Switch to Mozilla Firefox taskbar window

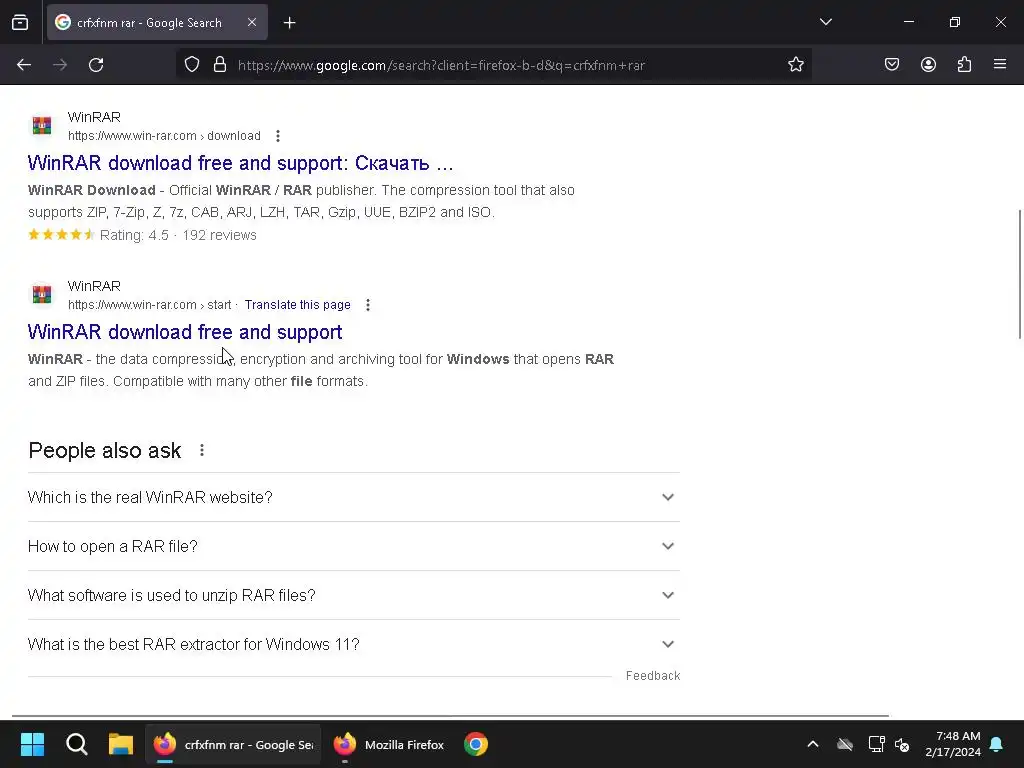click(x=389, y=744)
